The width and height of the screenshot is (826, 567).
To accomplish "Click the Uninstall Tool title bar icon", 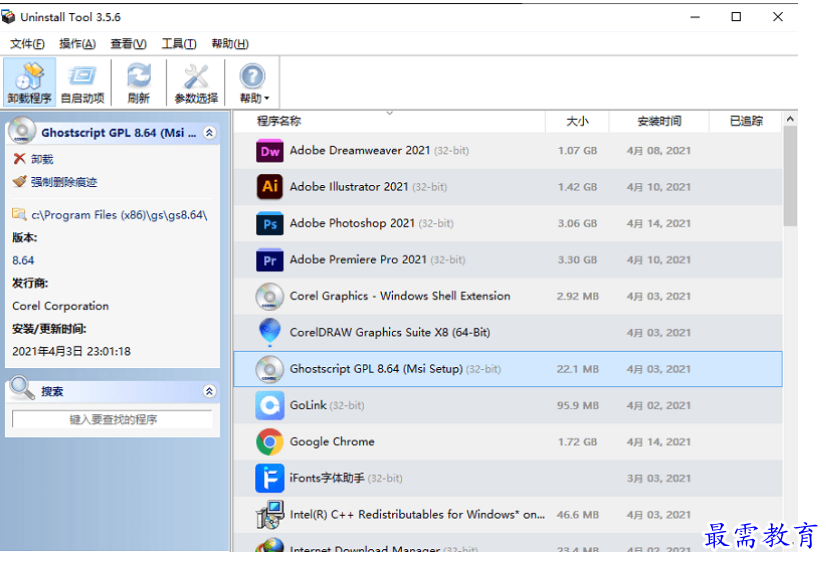I will (8, 17).
